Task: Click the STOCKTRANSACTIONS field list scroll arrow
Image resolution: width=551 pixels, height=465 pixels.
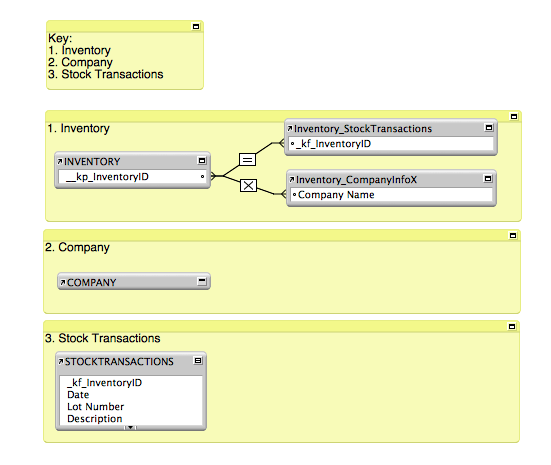Action: [130, 427]
